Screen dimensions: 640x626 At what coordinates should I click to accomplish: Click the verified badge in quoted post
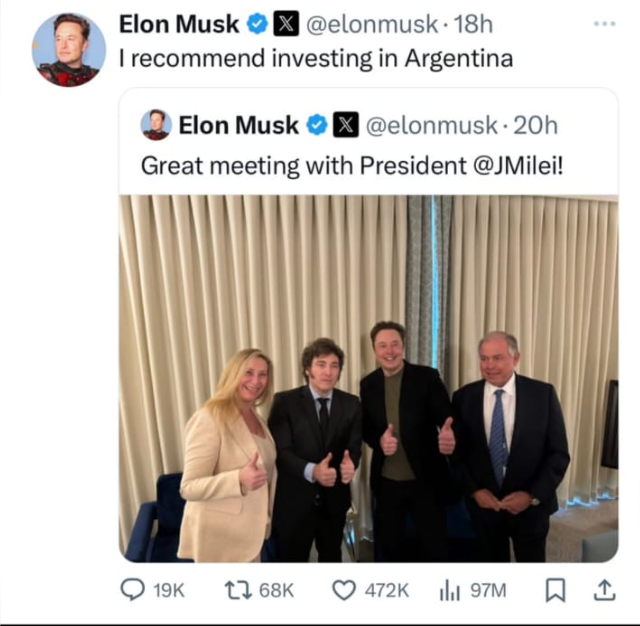[x=317, y=125]
